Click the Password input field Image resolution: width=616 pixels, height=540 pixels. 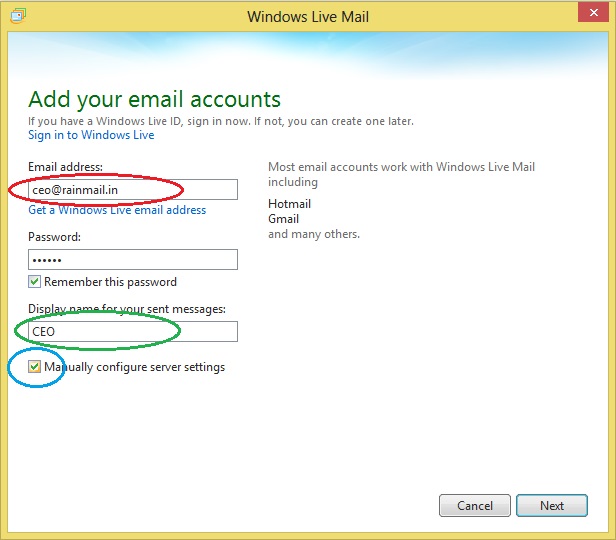[x=133, y=260]
